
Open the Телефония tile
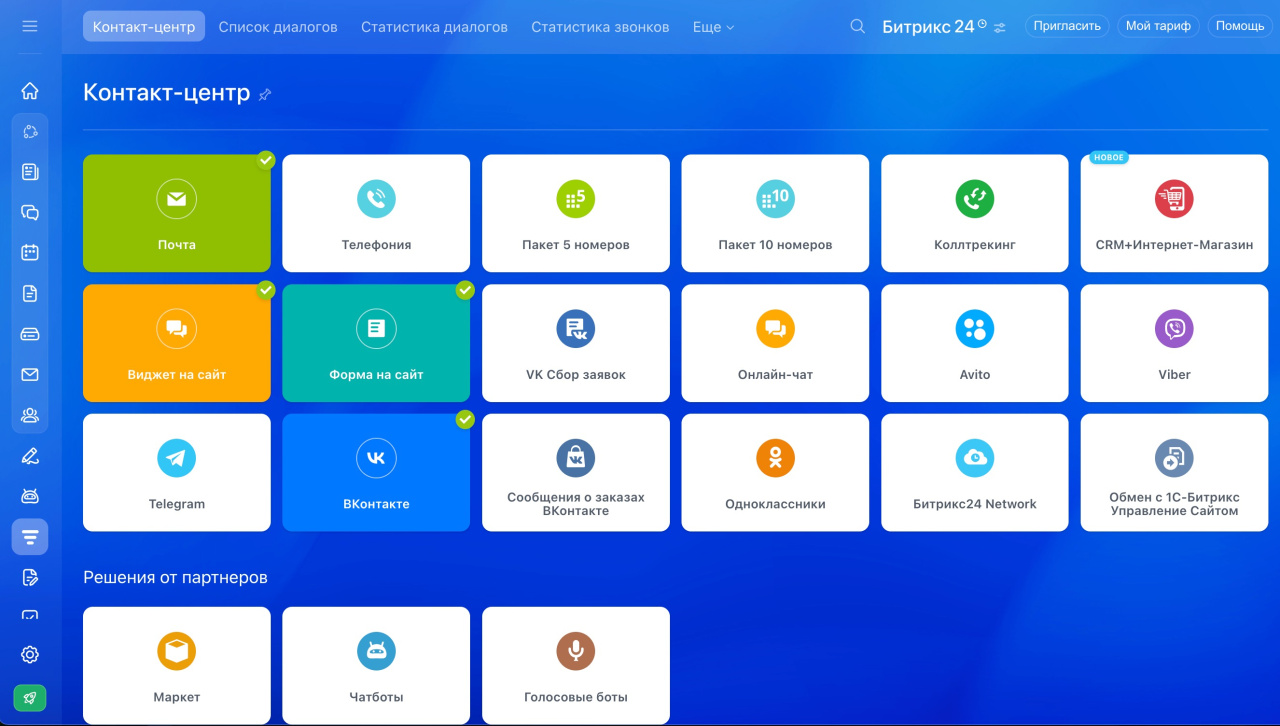click(x=376, y=213)
